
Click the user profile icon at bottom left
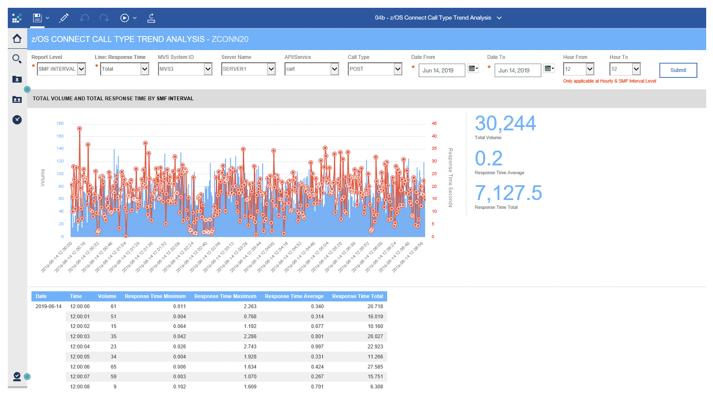click(x=17, y=377)
